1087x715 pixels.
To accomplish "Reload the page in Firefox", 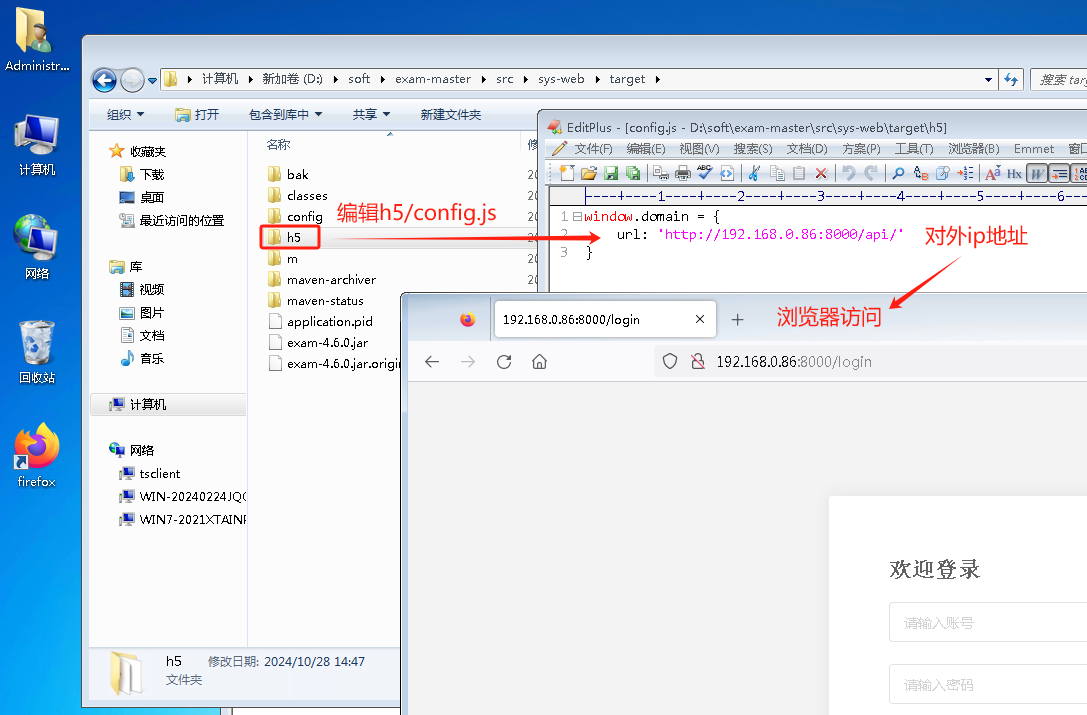I will point(504,361).
